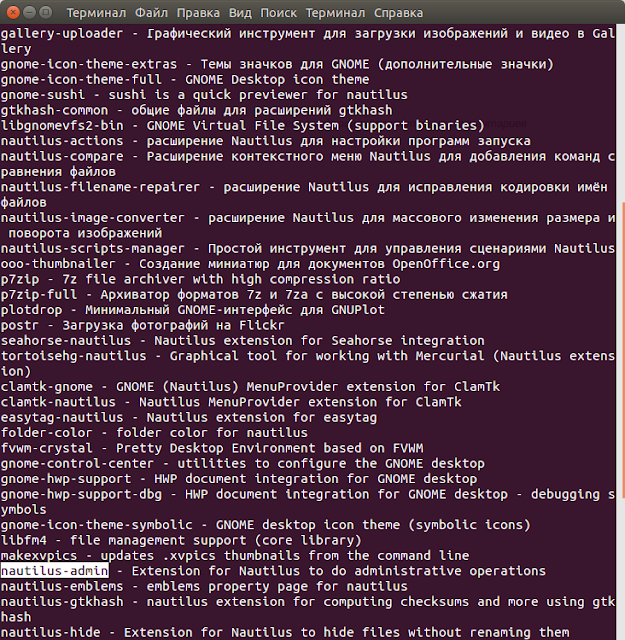Click the orange vertical scrollbar thumb
The image size is (625, 640).
623,350
